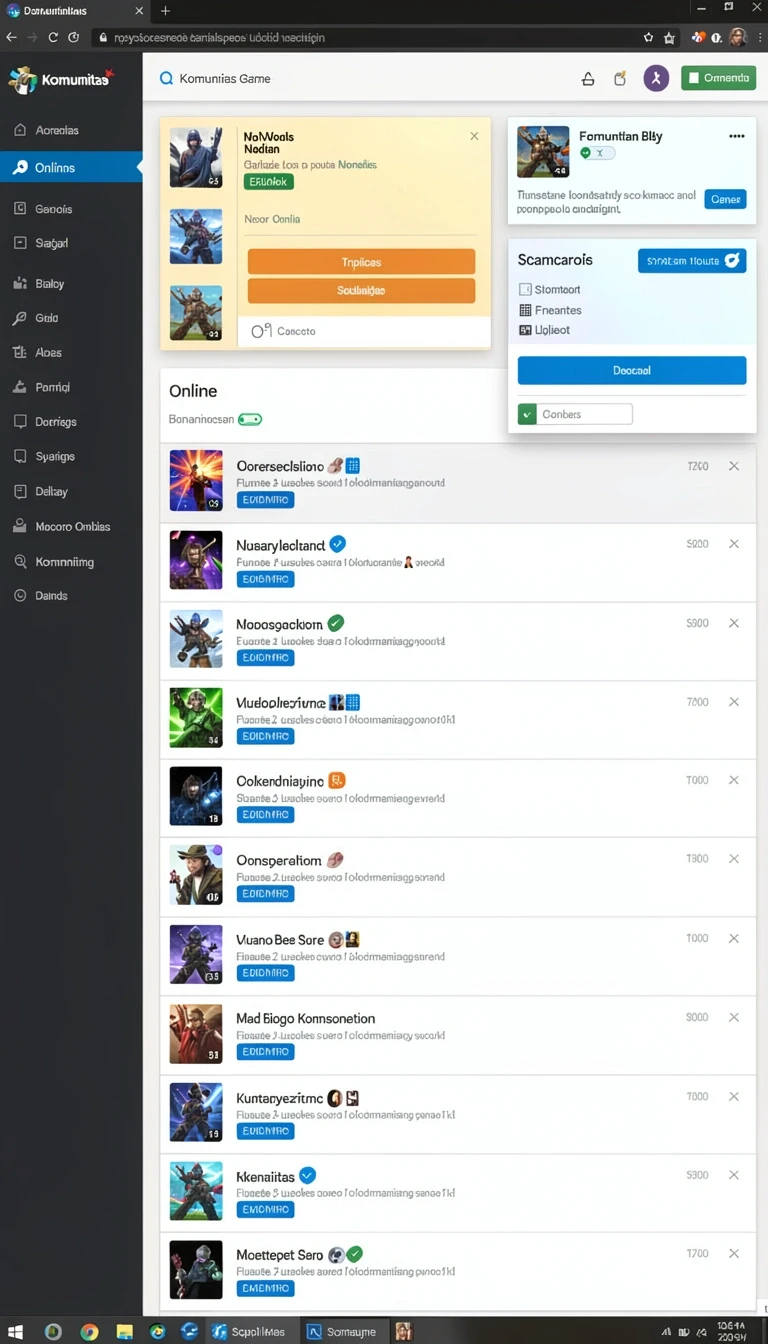Remove the Mad Biogo Konsonetion row
Screen dimensions: 768x1344
734,1017
